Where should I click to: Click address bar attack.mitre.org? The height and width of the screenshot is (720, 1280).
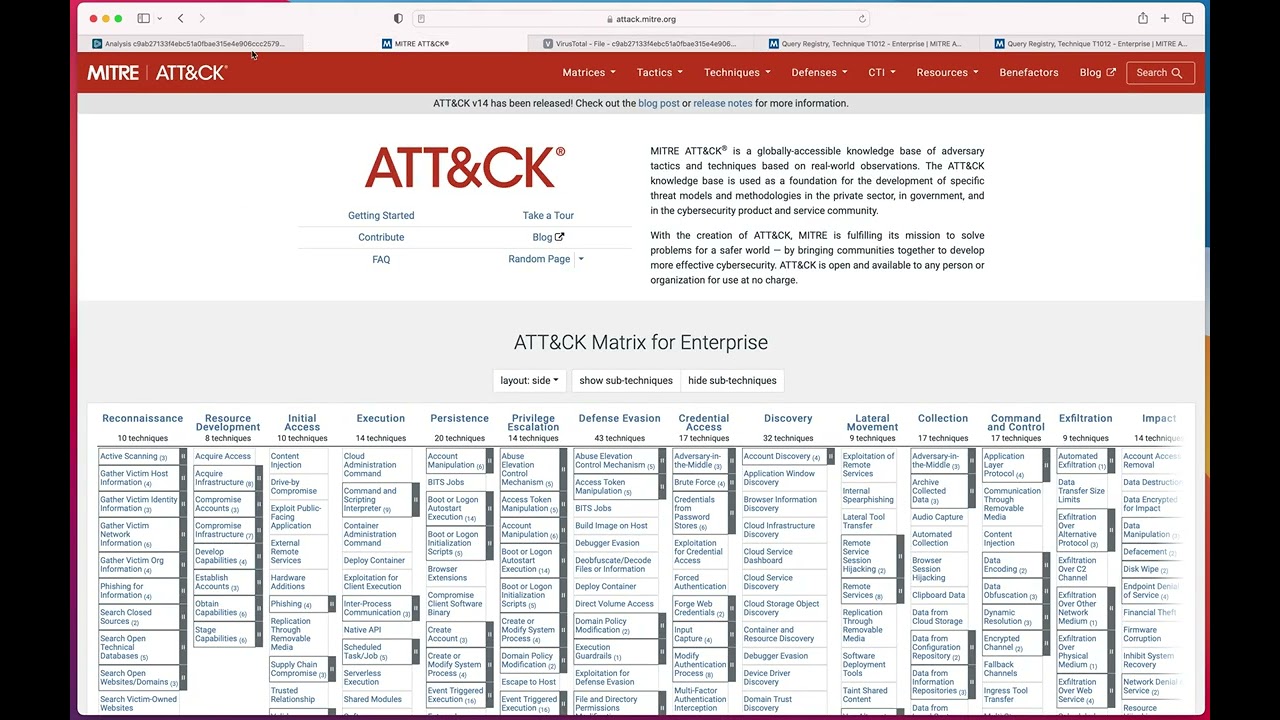[640, 18]
